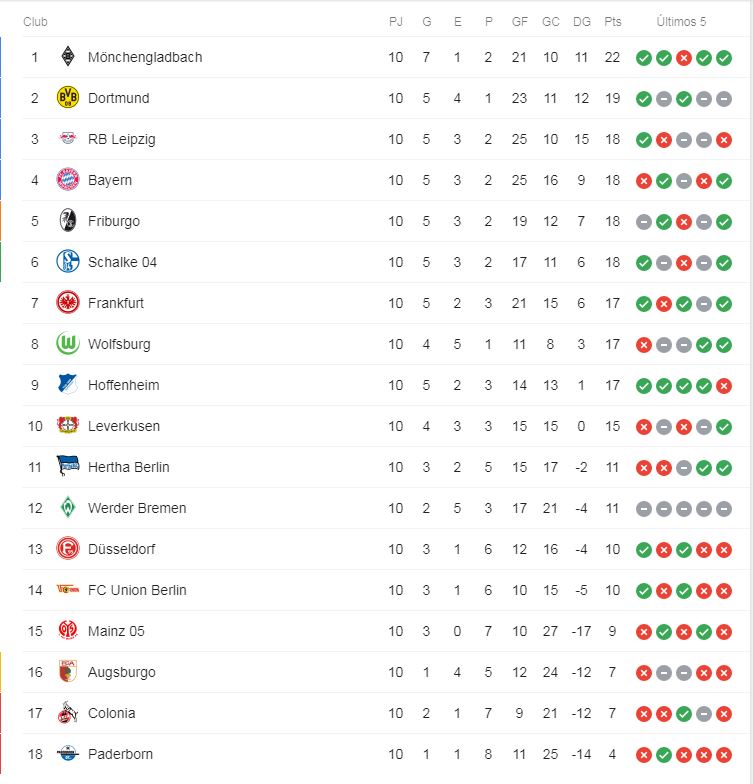Click the RB Leipzig crest icon
The image size is (753, 784).
(x=67, y=139)
